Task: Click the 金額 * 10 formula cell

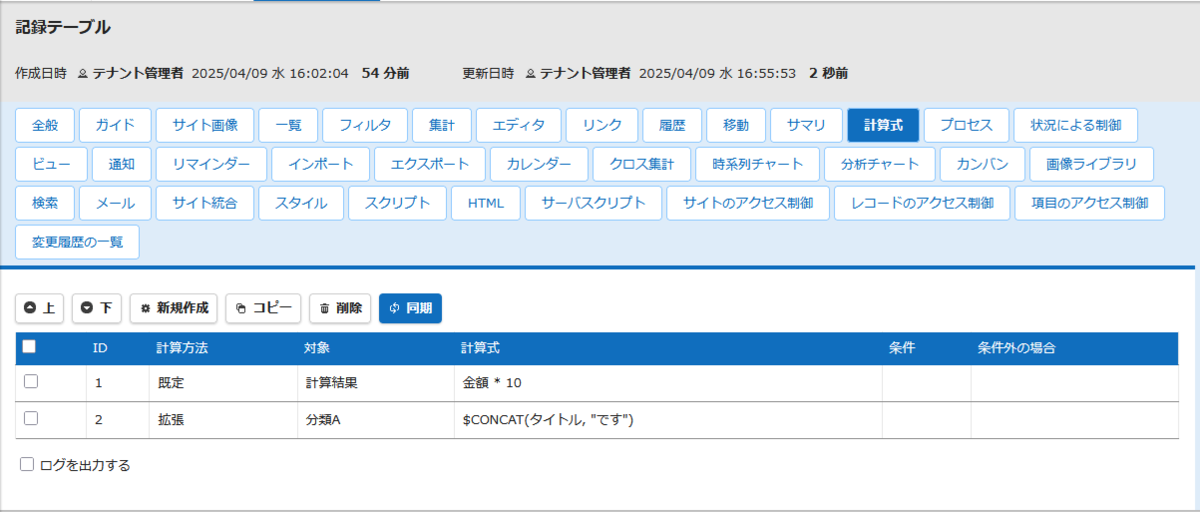Action: pyautogui.click(x=668, y=383)
